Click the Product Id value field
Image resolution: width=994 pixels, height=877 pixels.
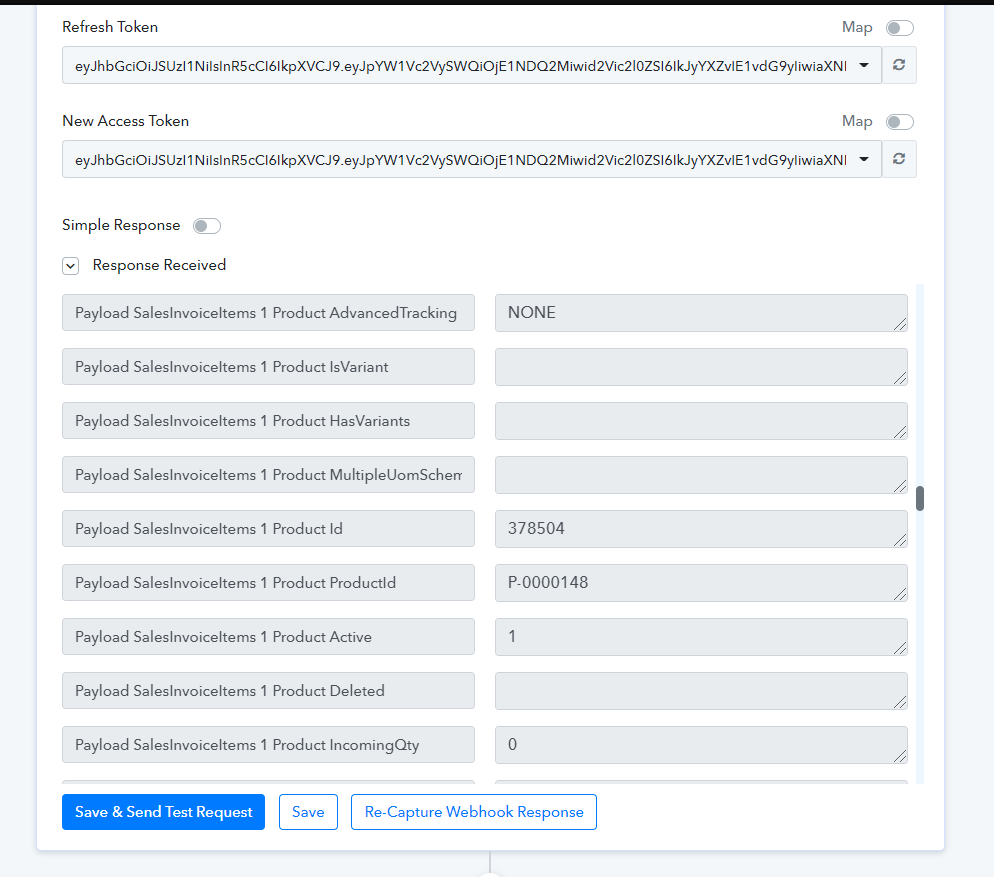[x=701, y=529]
